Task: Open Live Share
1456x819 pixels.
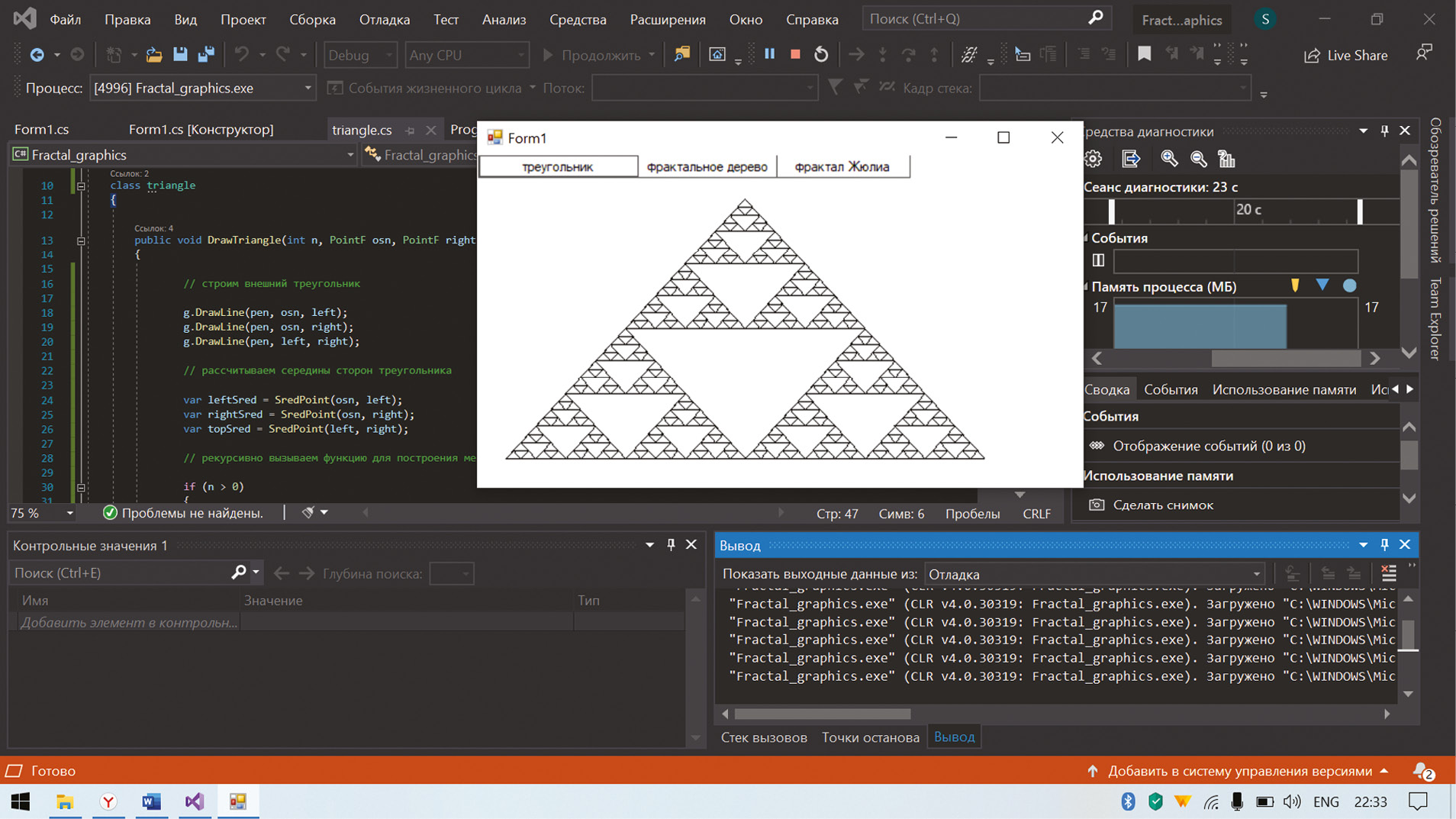Action: tap(1346, 55)
